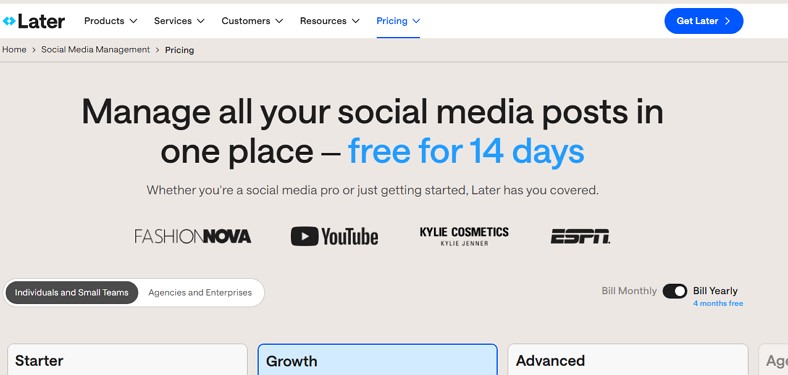
Task: Click the Fashion Nova logo
Action: 192,236
